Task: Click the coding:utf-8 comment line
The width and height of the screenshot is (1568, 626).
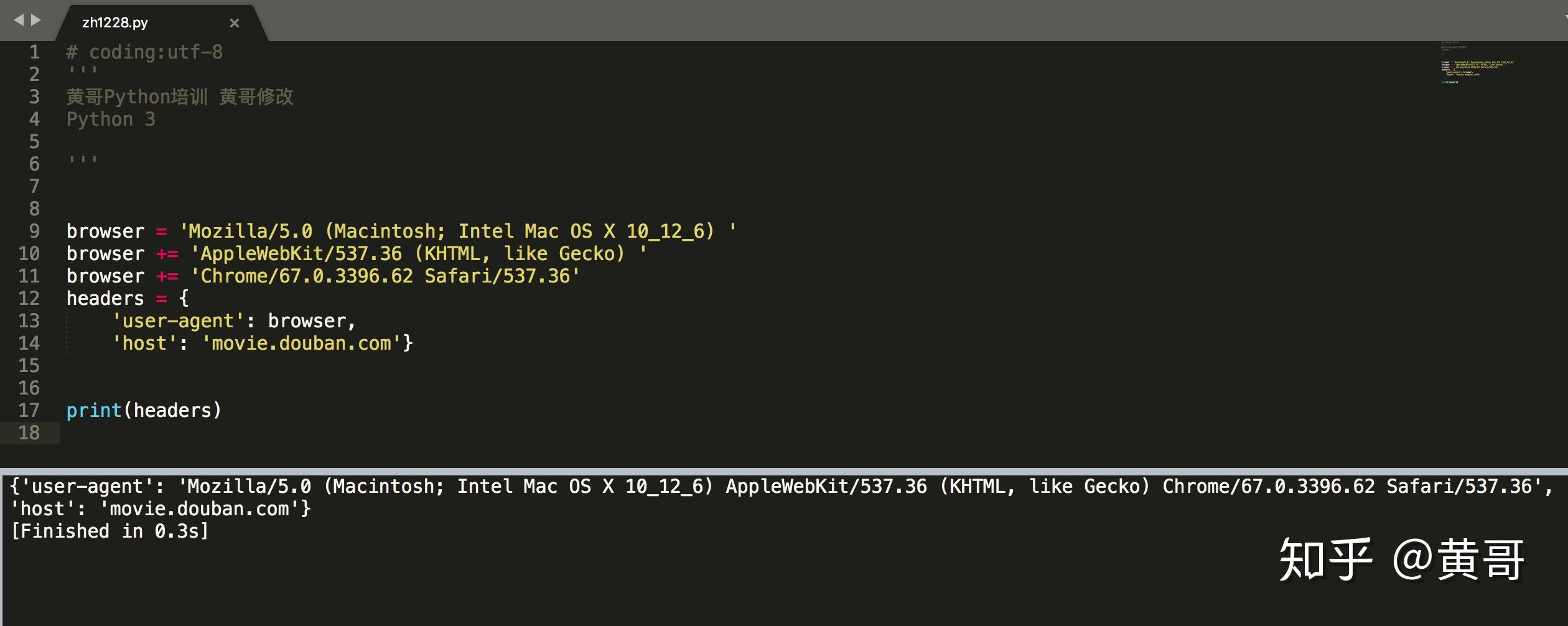Action: tap(144, 52)
